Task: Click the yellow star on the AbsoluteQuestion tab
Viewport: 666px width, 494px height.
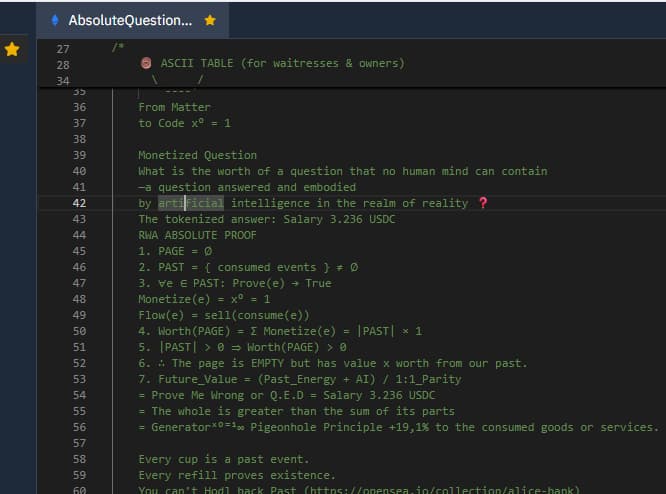Action: 210,20
